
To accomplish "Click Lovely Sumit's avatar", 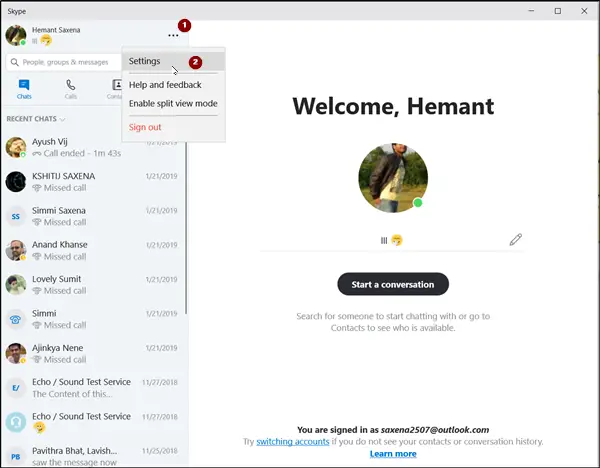I will pos(16,285).
